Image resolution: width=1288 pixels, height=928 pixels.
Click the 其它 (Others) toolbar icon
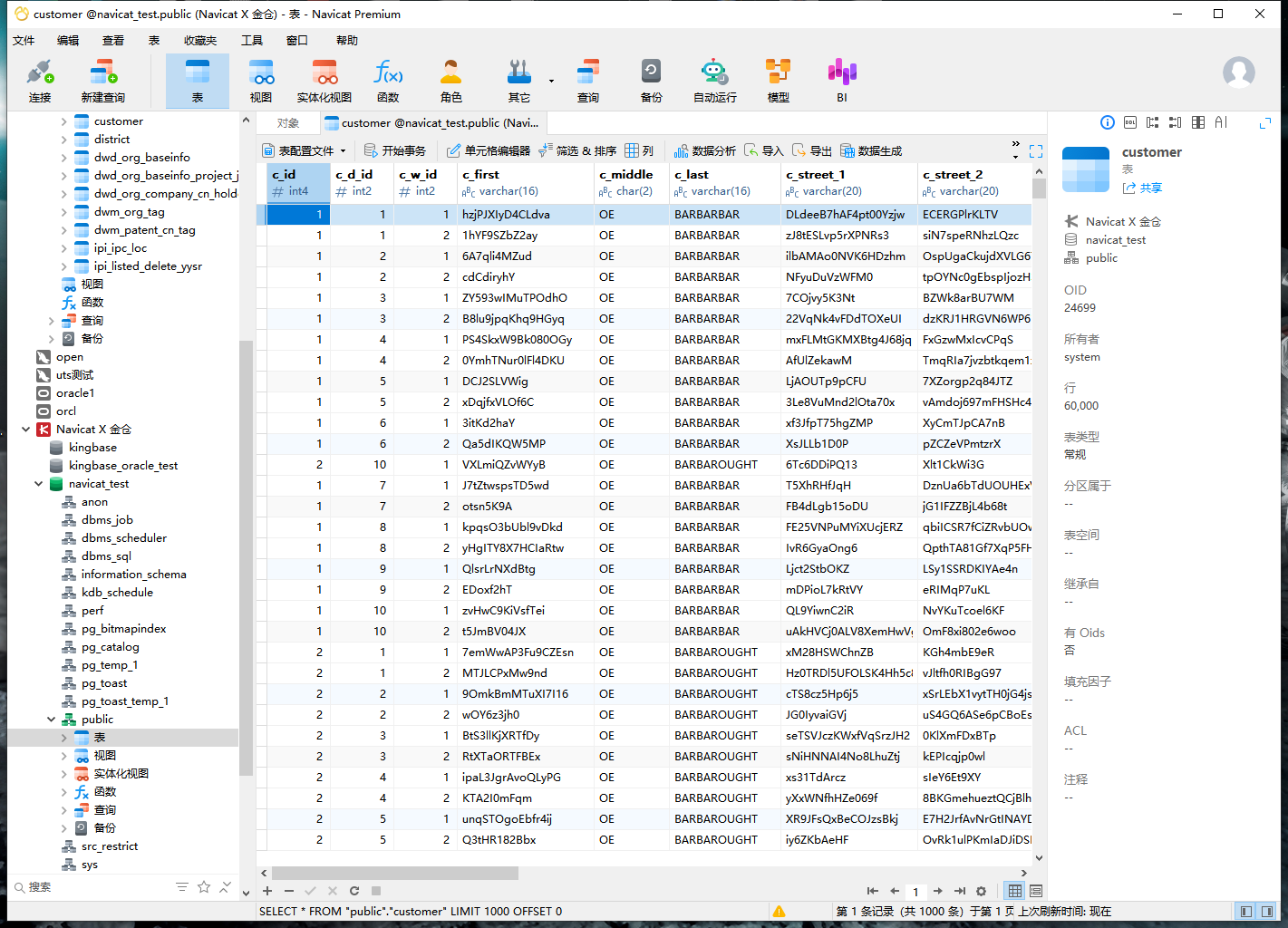tap(519, 81)
